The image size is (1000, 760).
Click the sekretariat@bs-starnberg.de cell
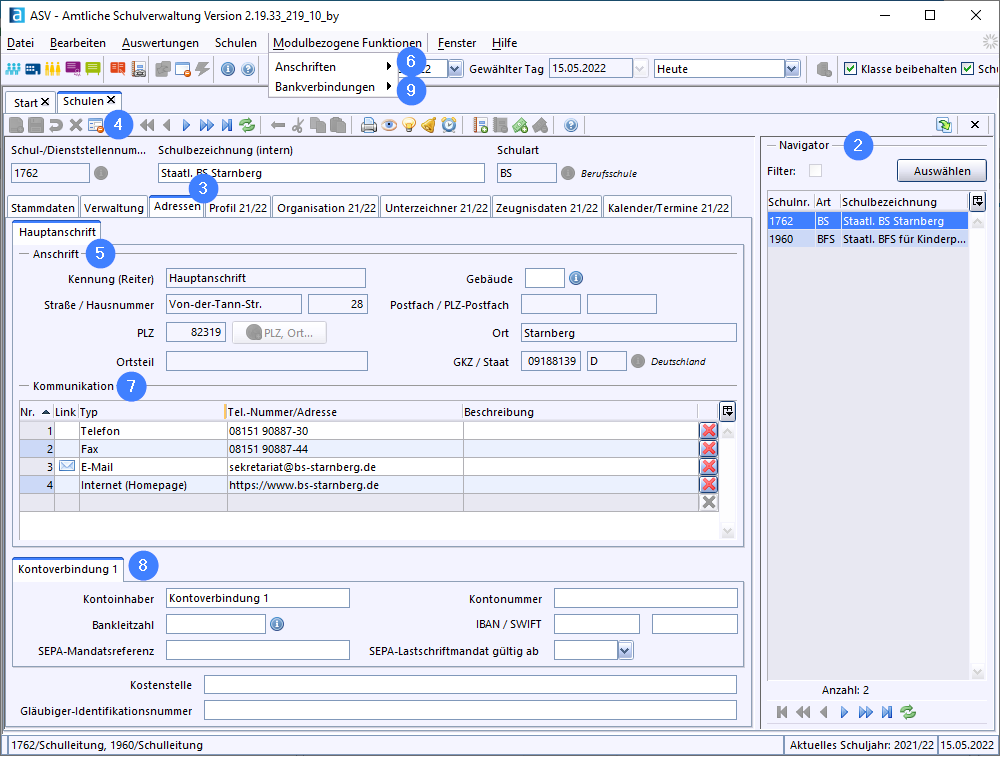point(345,467)
